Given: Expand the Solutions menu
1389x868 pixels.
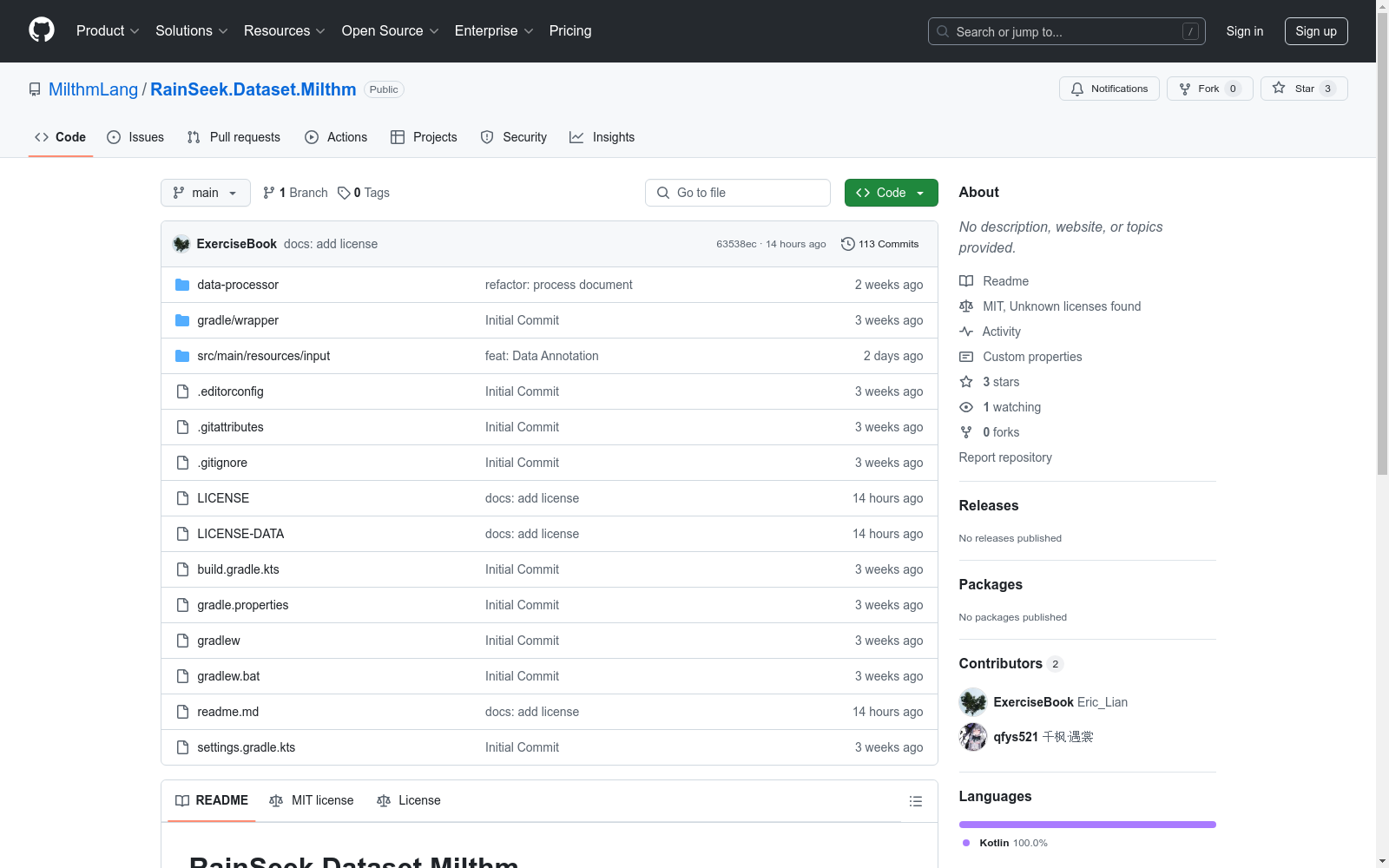Looking at the screenshot, I should 192,31.
